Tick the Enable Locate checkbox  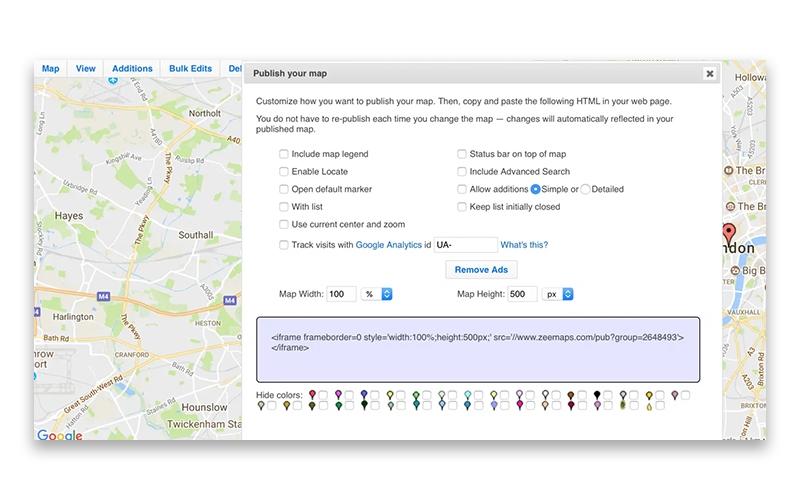(x=284, y=171)
